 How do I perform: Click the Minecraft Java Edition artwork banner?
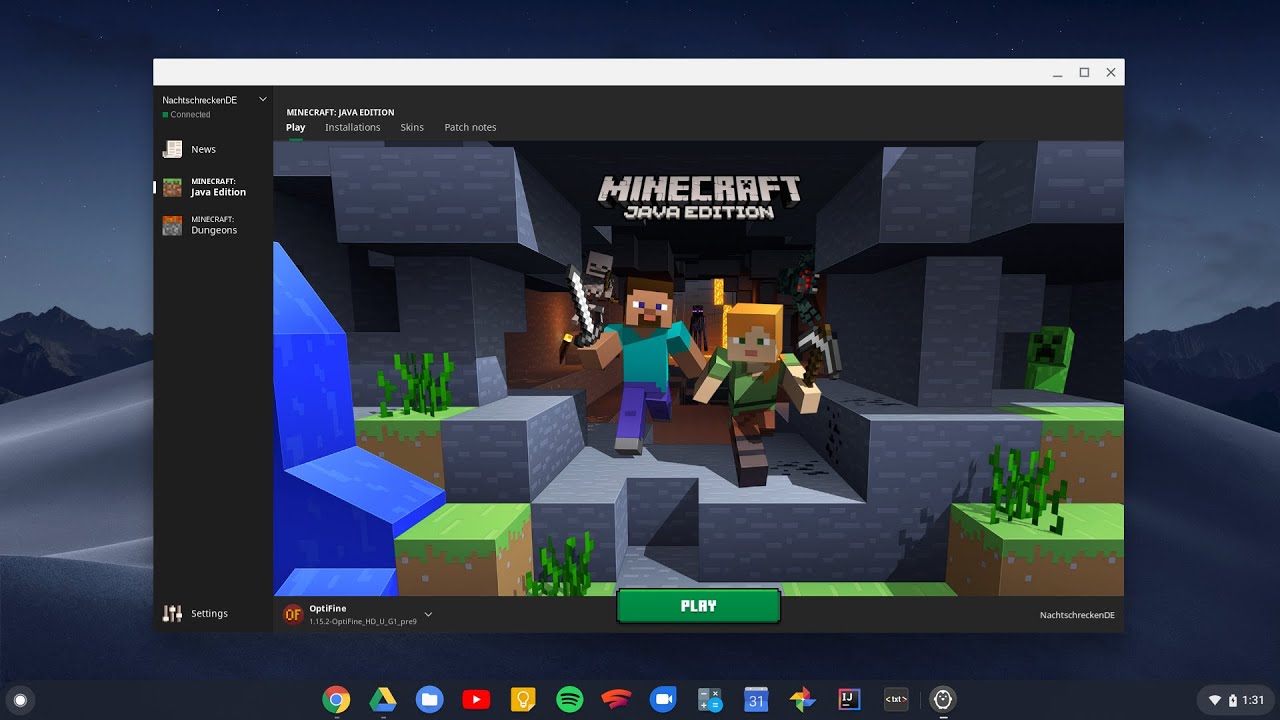[x=698, y=368]
